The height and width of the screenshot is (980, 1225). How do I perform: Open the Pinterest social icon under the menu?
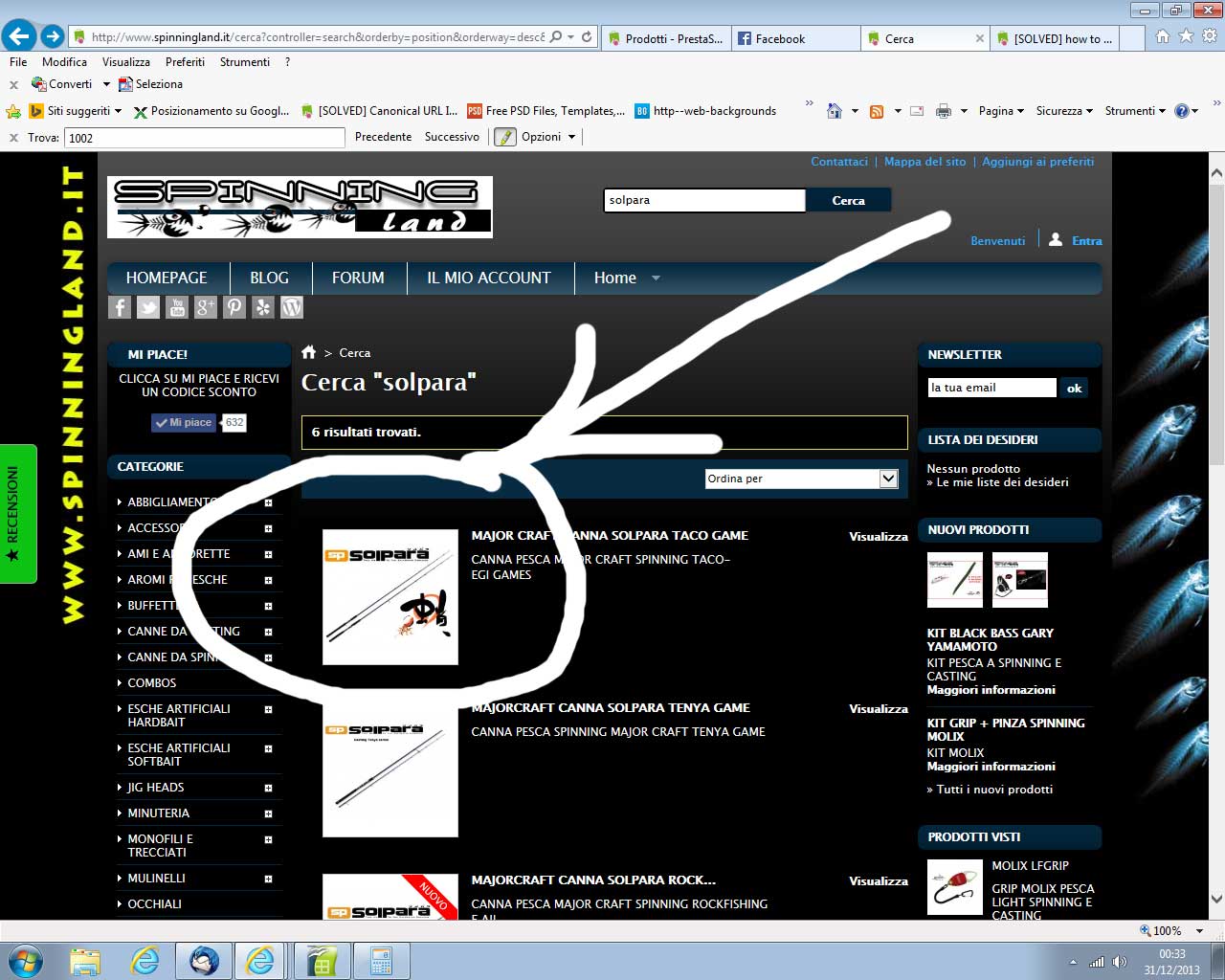tap(234, 307)
